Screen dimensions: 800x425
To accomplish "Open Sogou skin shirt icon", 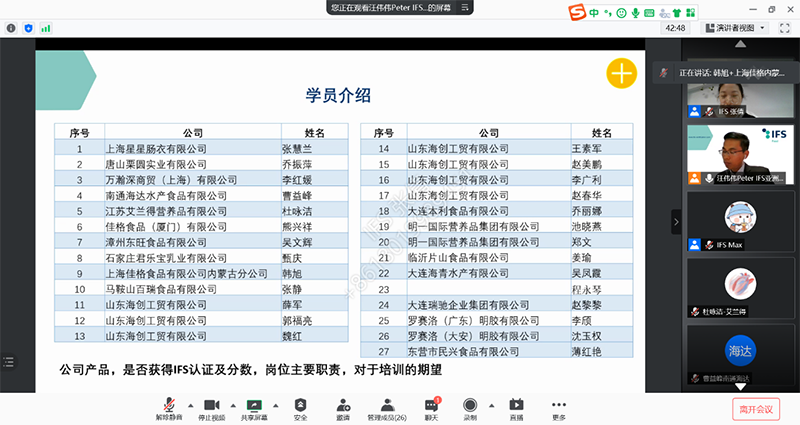I will (x=677, y=13).
